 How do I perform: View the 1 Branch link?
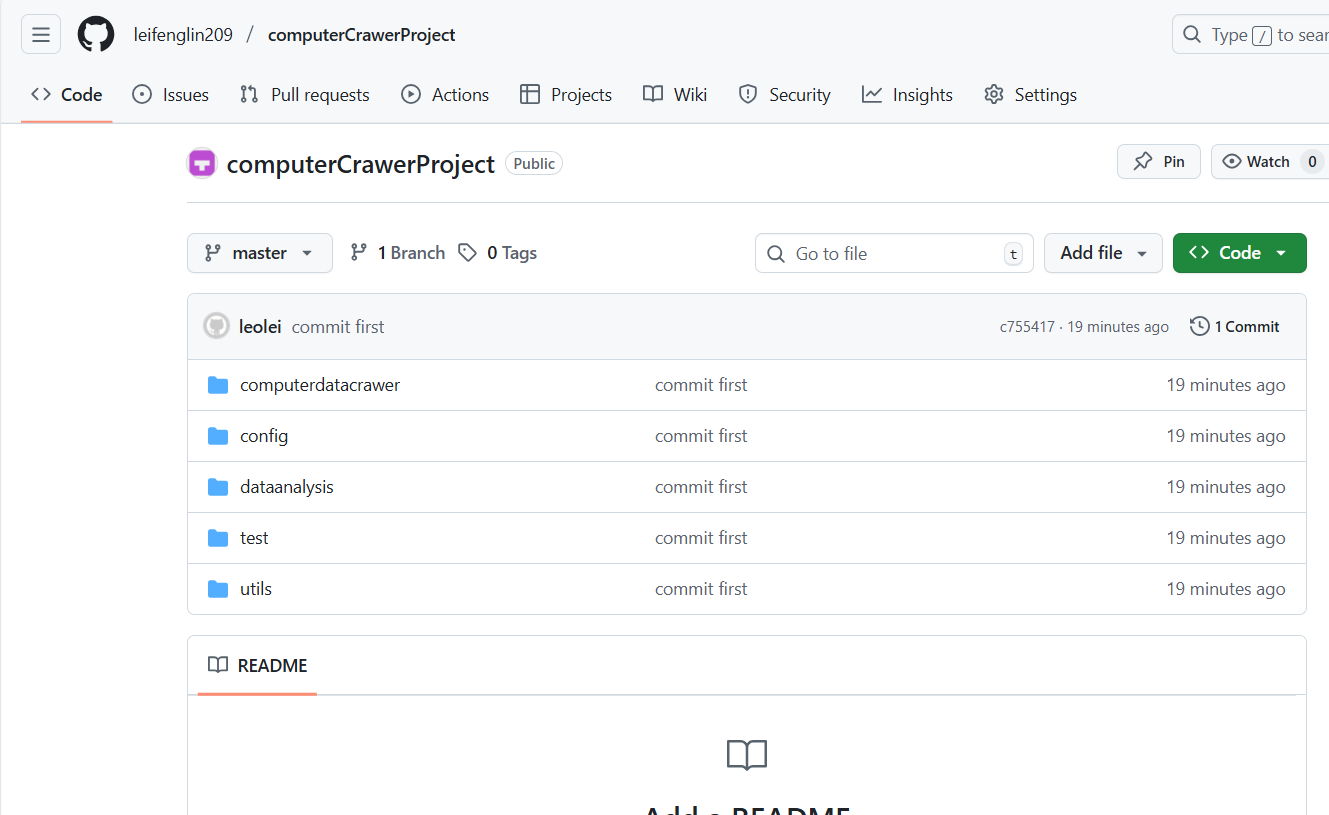pyautogui.click(x=397, y=253)
